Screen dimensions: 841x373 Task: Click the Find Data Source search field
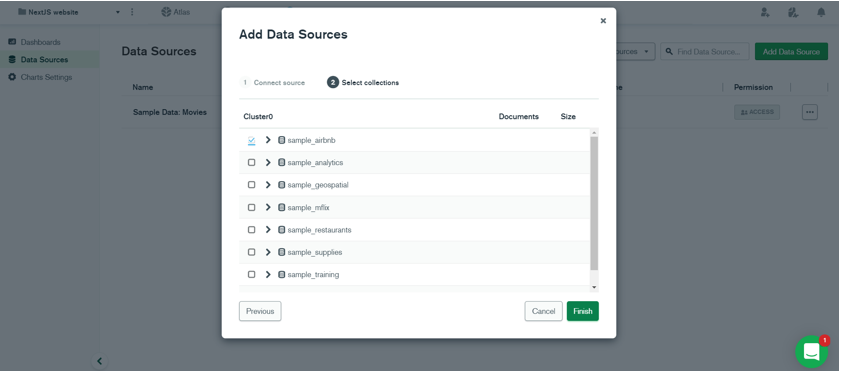705,52
